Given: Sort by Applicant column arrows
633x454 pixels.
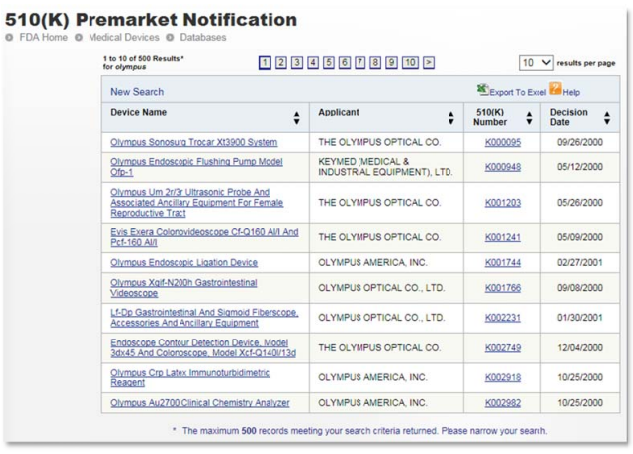Looking at the screenshot, I should 453,118.
